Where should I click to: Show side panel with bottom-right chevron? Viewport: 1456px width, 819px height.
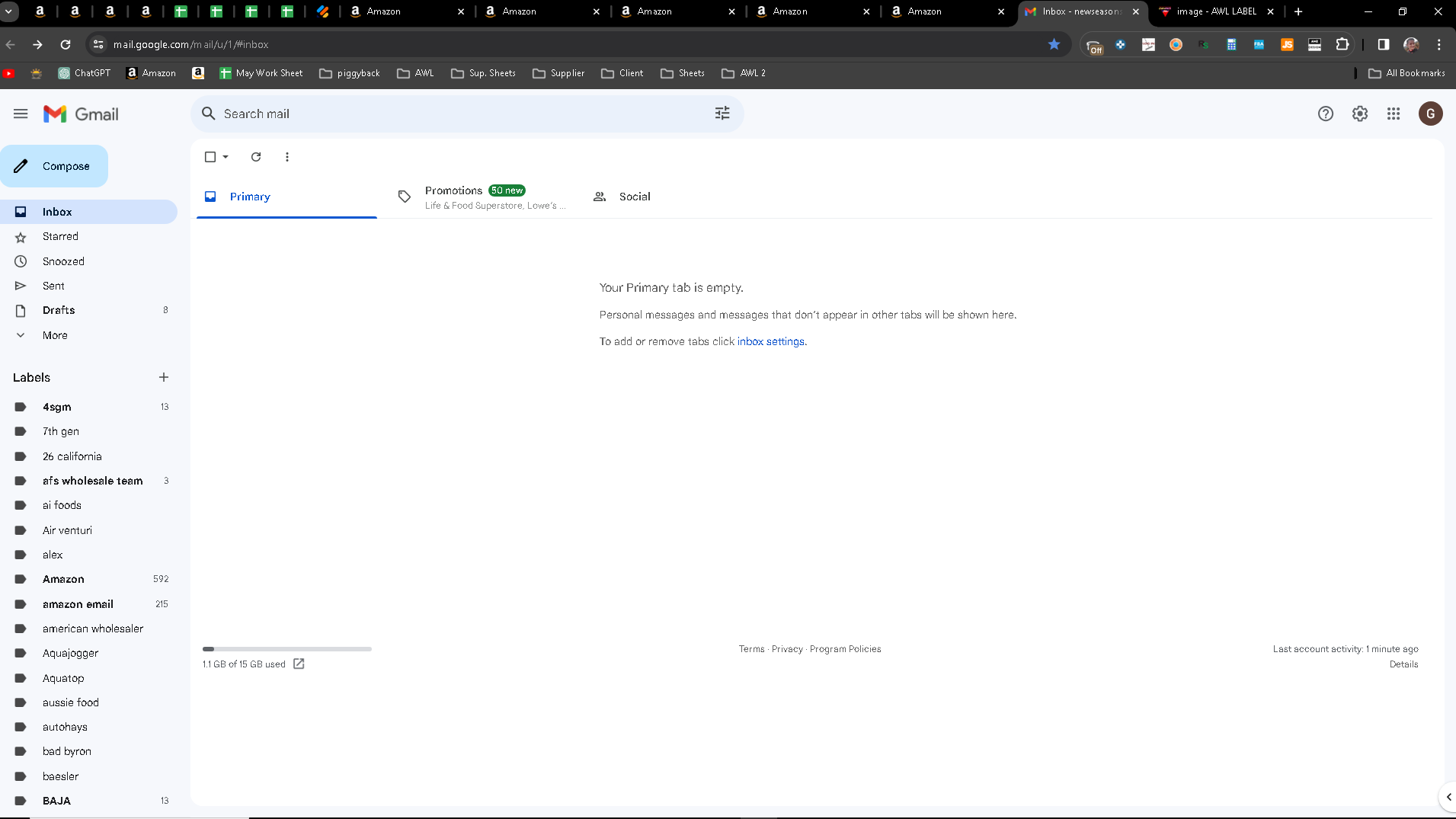1448,797
